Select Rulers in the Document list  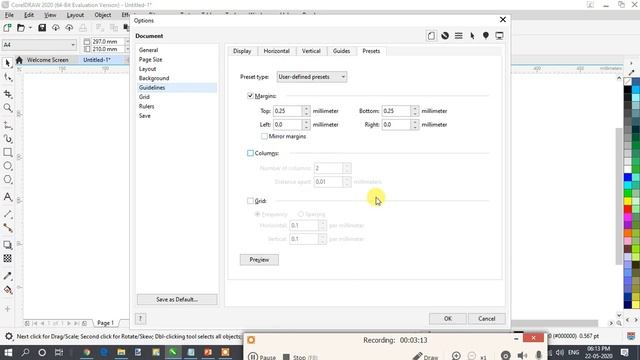pyautogui.click(x=147, y=106)
